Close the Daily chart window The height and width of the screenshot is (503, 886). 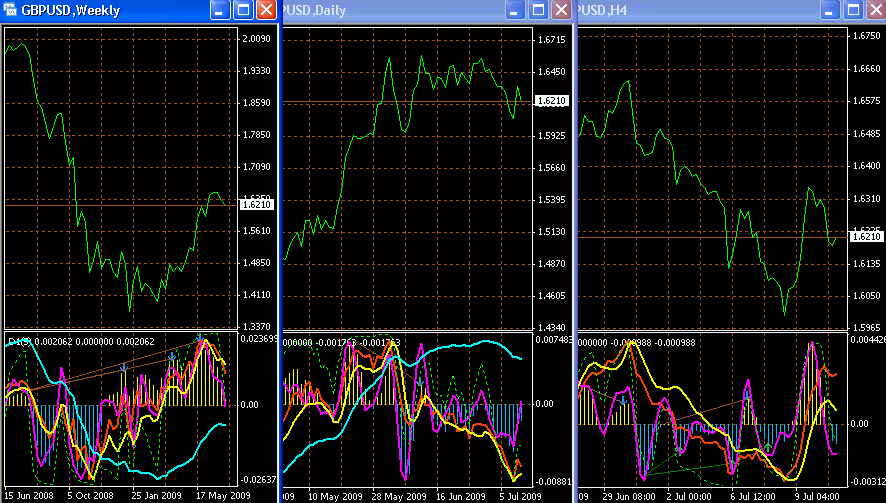(561, 10)
